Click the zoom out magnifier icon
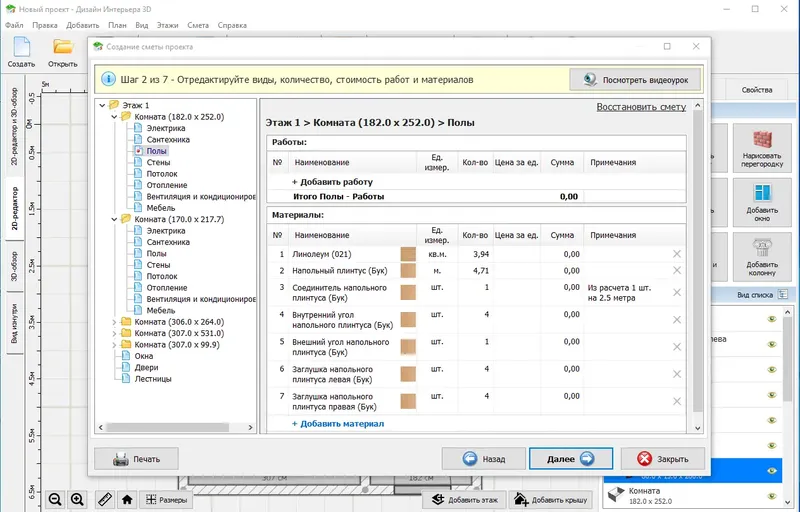The image size is (800, 512). pos(55,500)
